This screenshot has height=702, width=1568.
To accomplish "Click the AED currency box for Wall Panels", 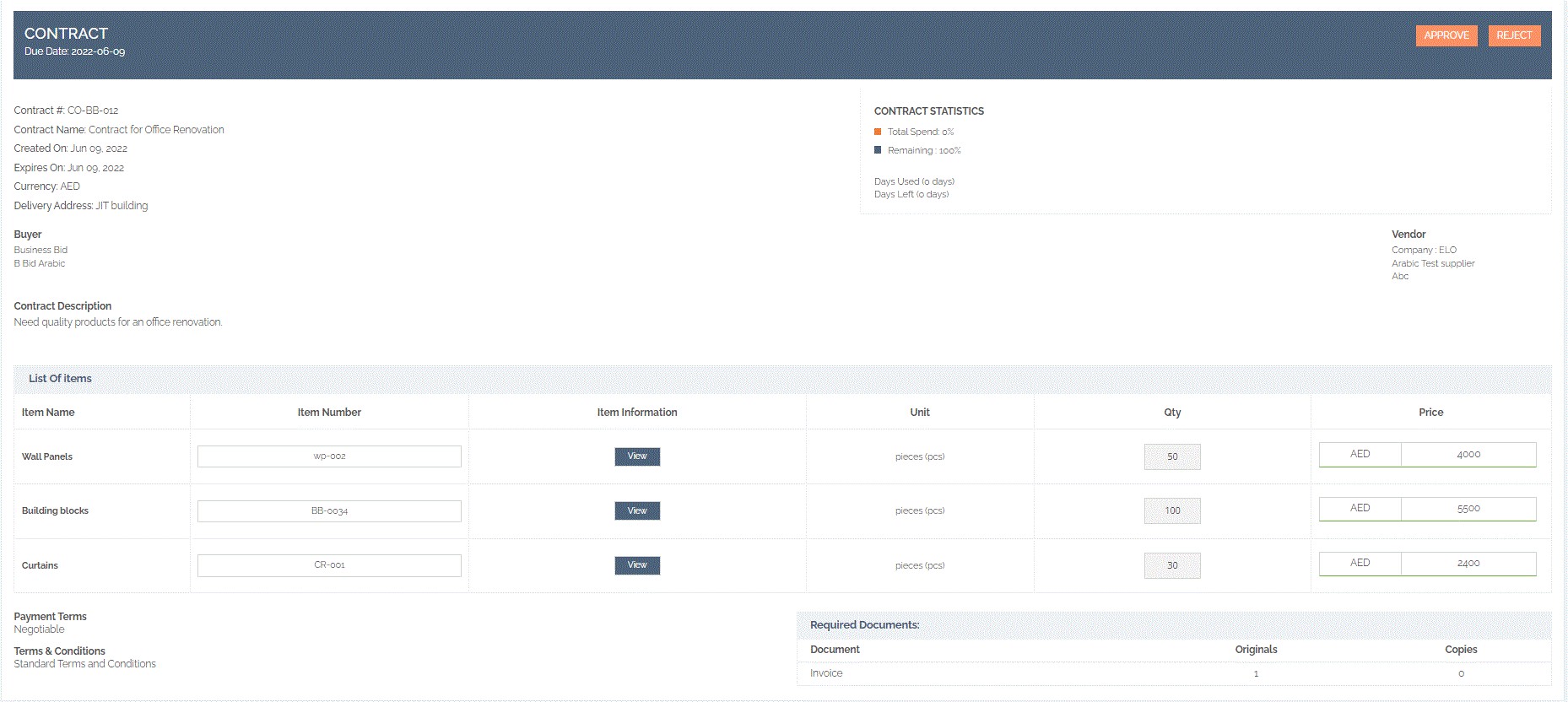I will (x=1360, y=455).
